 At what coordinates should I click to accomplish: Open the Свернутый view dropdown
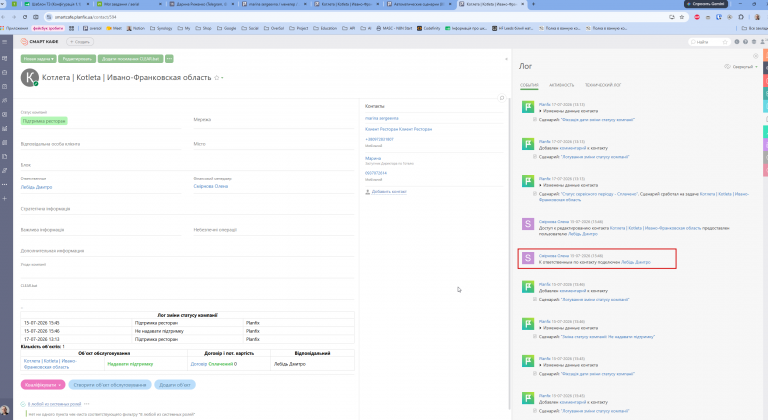coord(741,67)
